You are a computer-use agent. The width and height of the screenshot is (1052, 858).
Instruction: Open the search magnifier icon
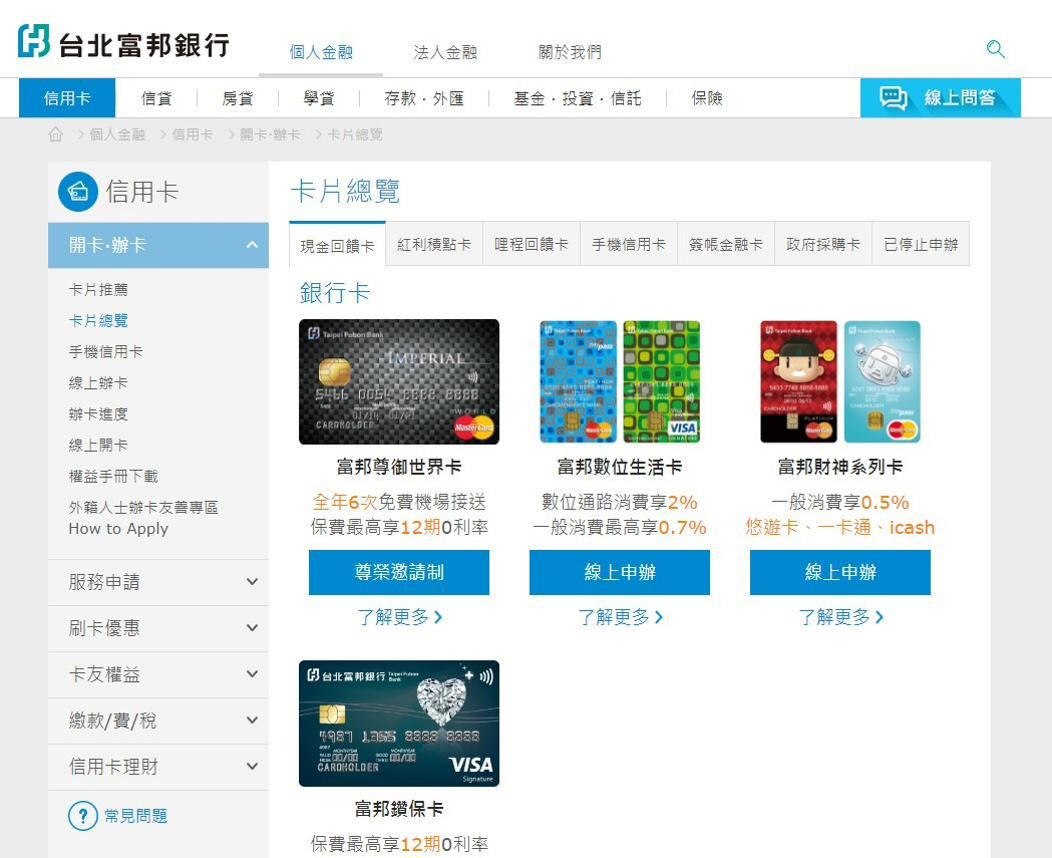(x=996, y=49)
